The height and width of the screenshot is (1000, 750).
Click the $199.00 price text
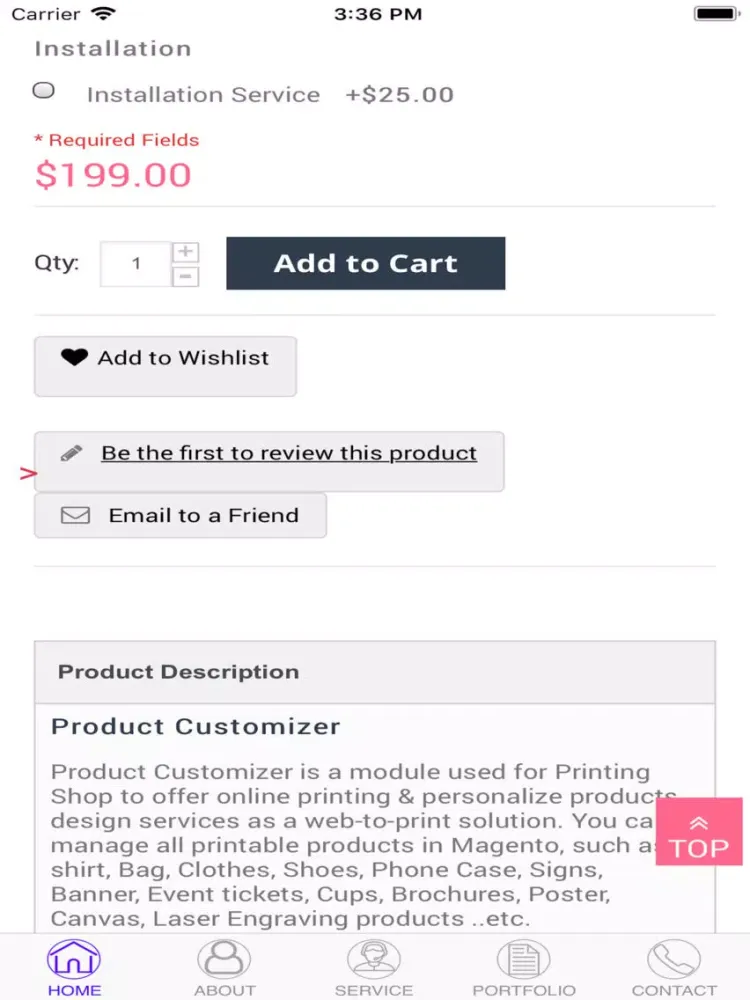[x=113, y=175]
